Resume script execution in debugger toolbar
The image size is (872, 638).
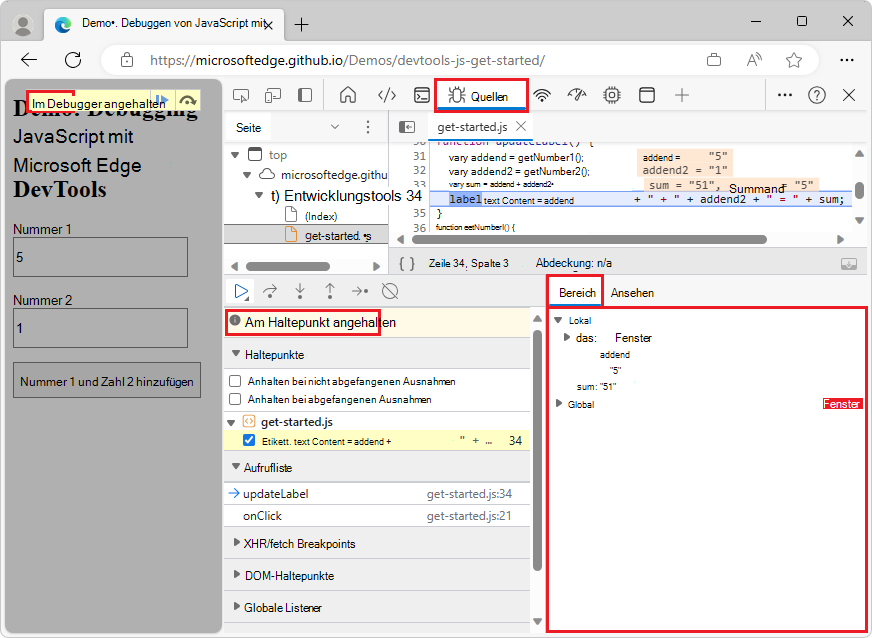click(241, 291)
